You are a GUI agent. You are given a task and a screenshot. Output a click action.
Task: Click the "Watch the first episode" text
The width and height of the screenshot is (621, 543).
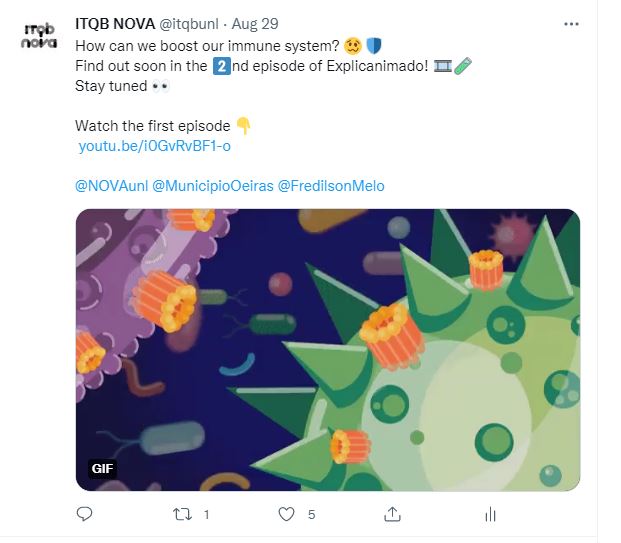[x=153, y=126]
